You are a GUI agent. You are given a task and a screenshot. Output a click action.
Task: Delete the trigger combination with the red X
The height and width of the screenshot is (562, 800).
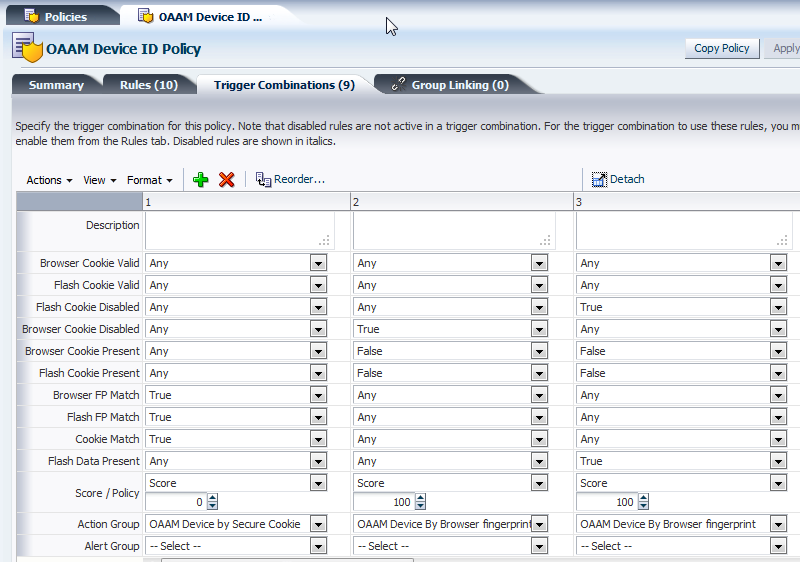pyautogui.click(x=227, y=180)
